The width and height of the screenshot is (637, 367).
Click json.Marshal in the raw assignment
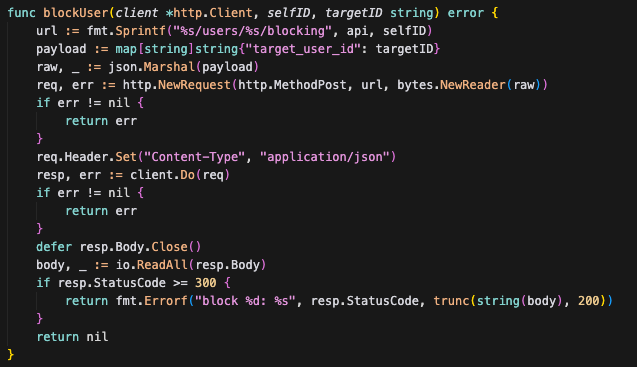[x=152, y=67]
